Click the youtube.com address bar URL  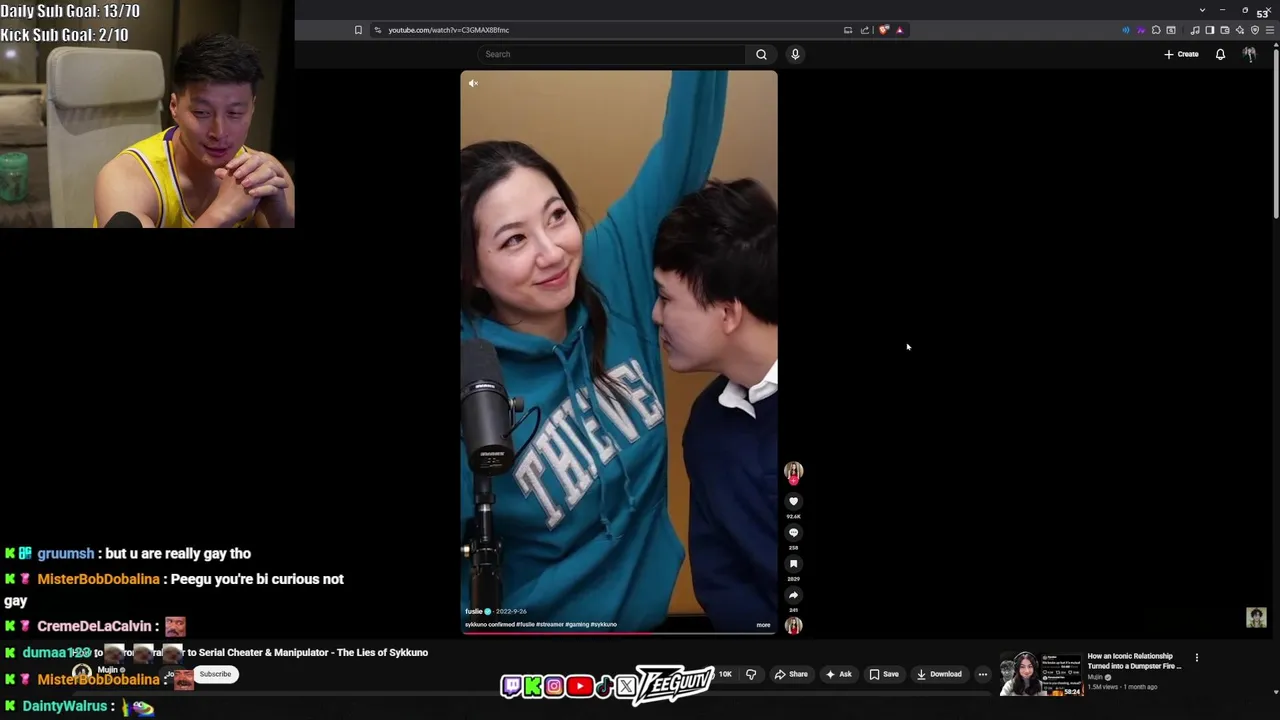click(448, 30)
